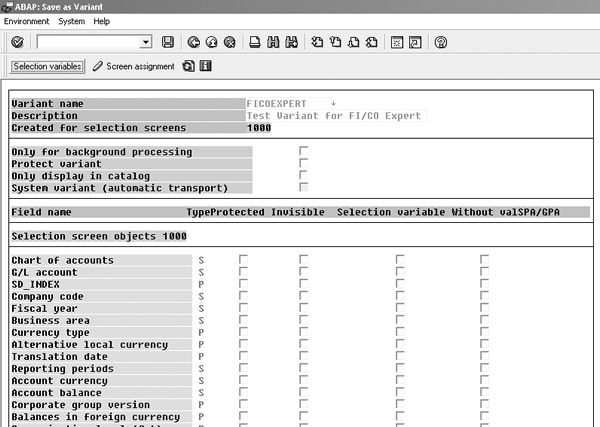Tick Protected checkbox for Chart of accounts

[x=242, y=260]
